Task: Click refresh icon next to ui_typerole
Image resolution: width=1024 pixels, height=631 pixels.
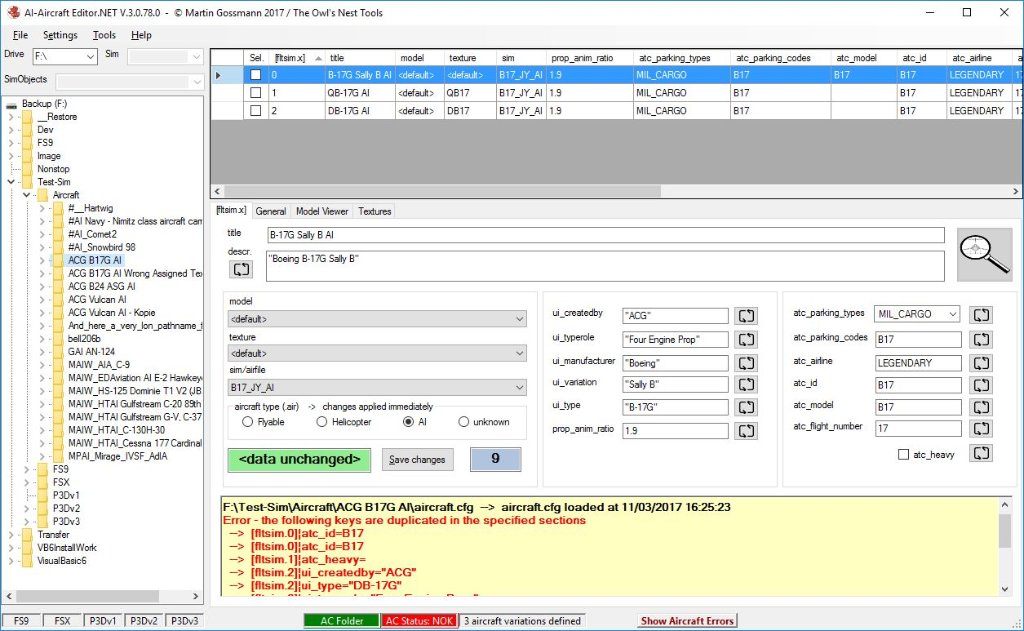Action: (x=746, y=340)
